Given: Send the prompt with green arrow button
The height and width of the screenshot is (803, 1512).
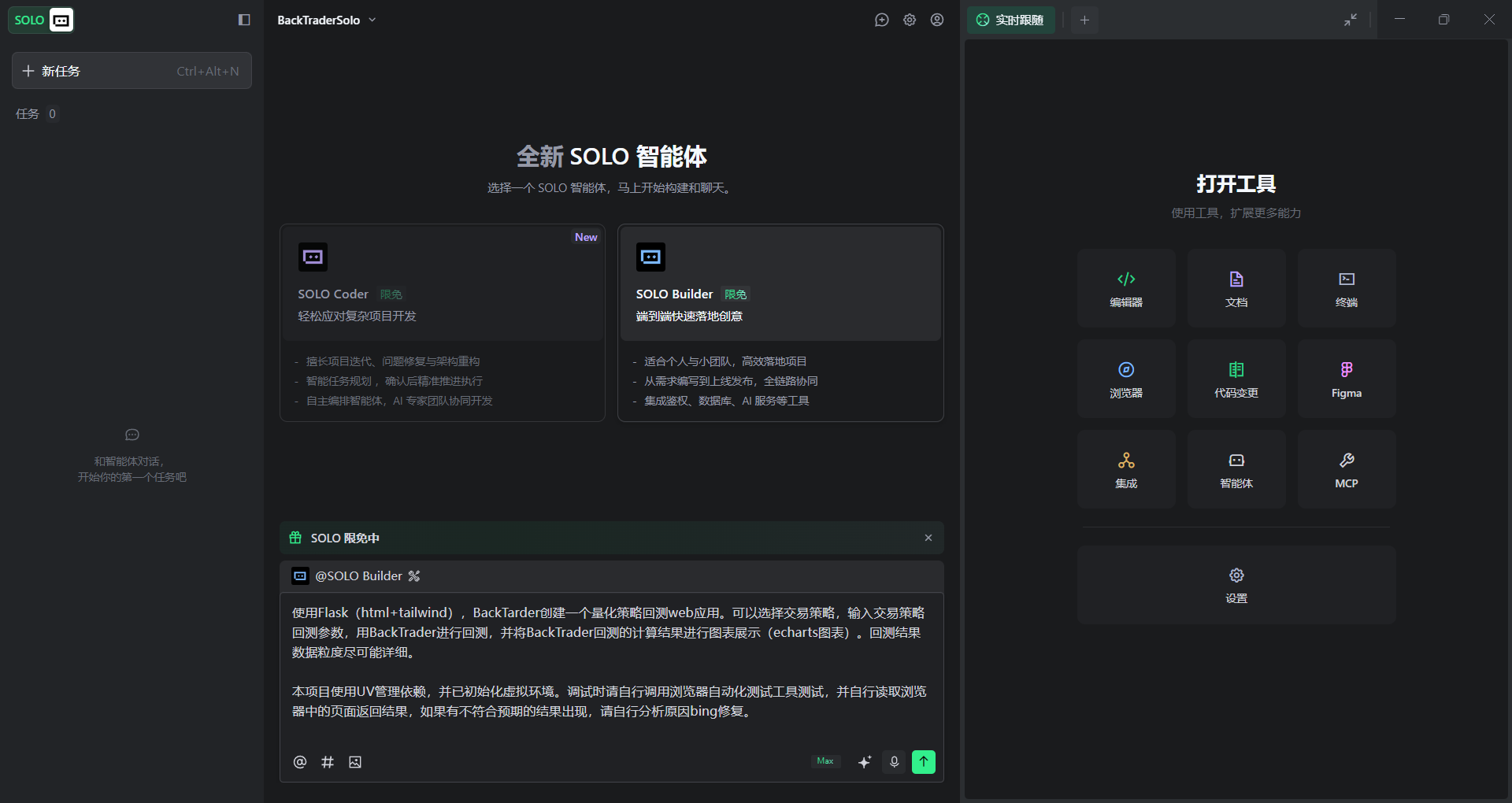Looking at the screenshot, I should pyautogui.click(x=923, y=762).
